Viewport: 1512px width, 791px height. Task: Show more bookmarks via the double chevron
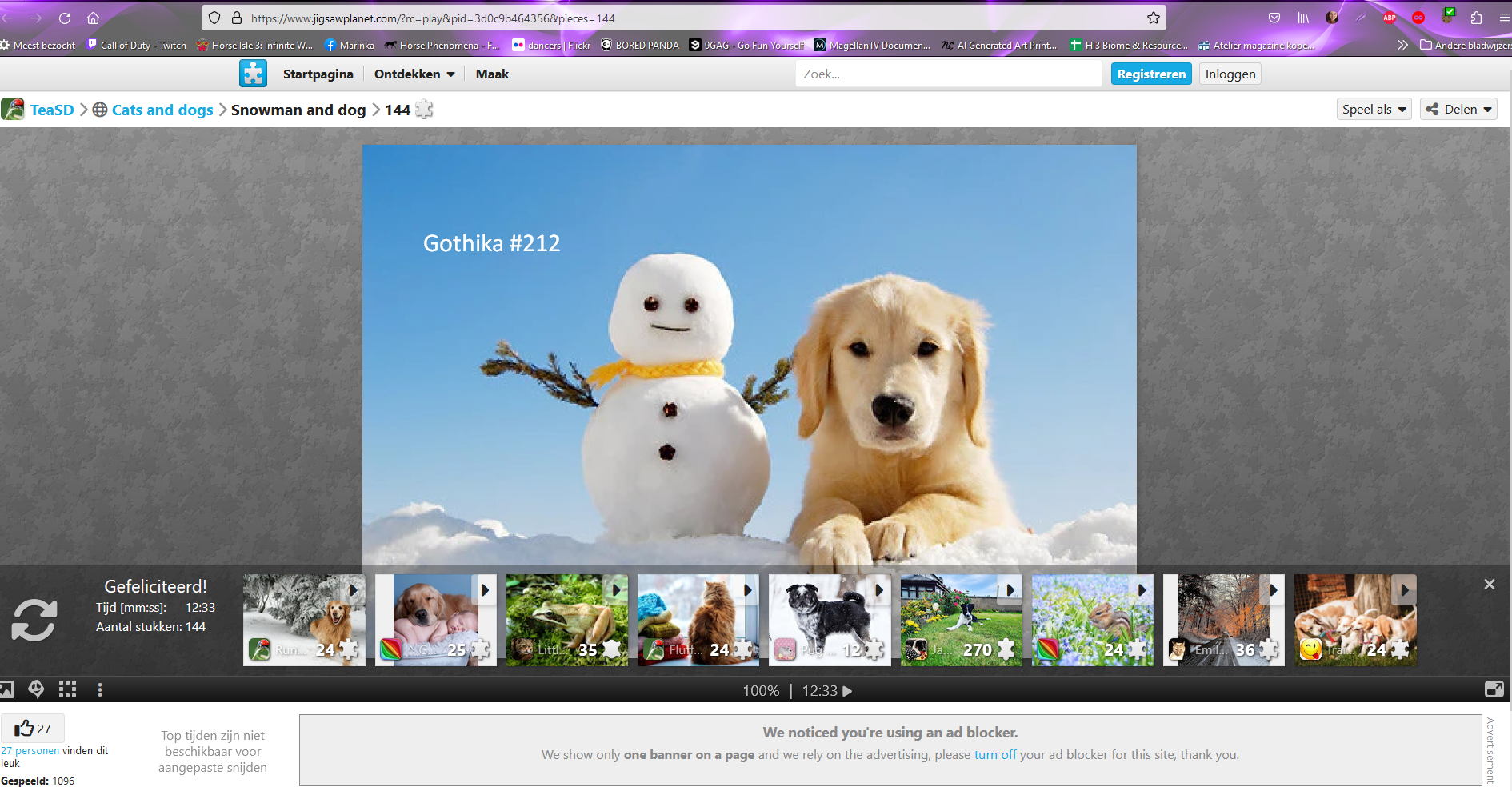coord(1402,45)
